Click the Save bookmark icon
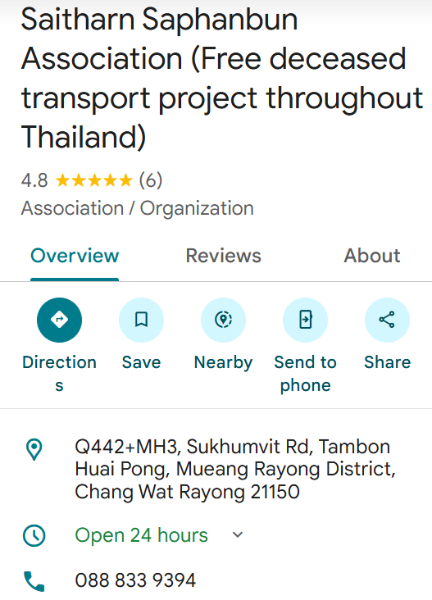Viewport: 432px width, 600px height. 141,320
